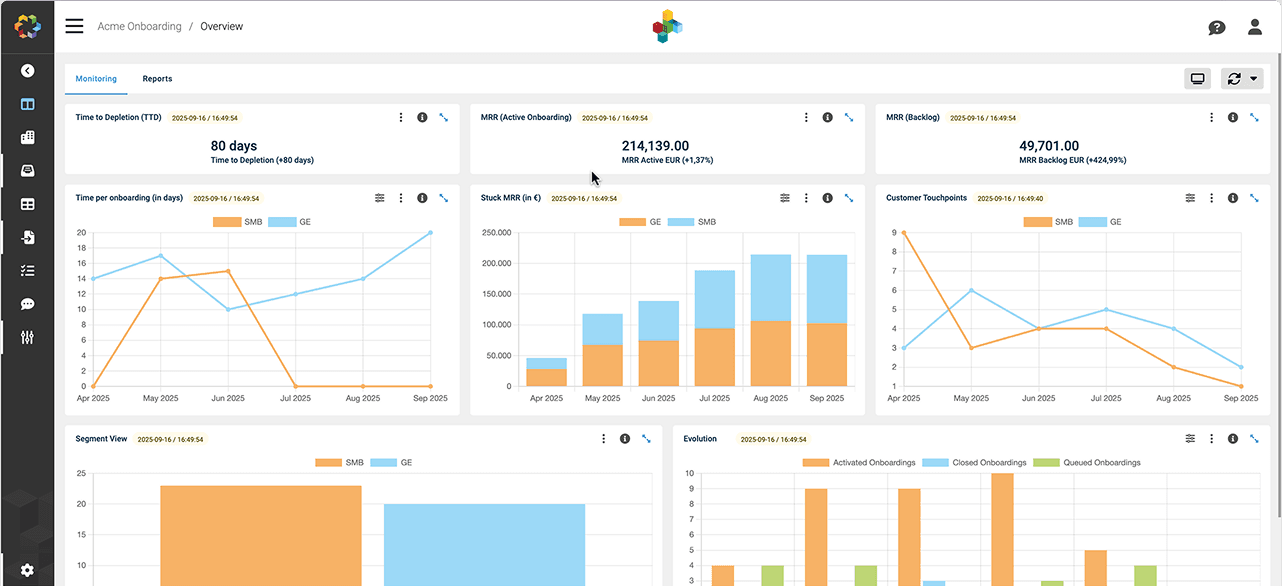
Task: Click the presentation mode monitor button
Action: (x=1197, y=79)
